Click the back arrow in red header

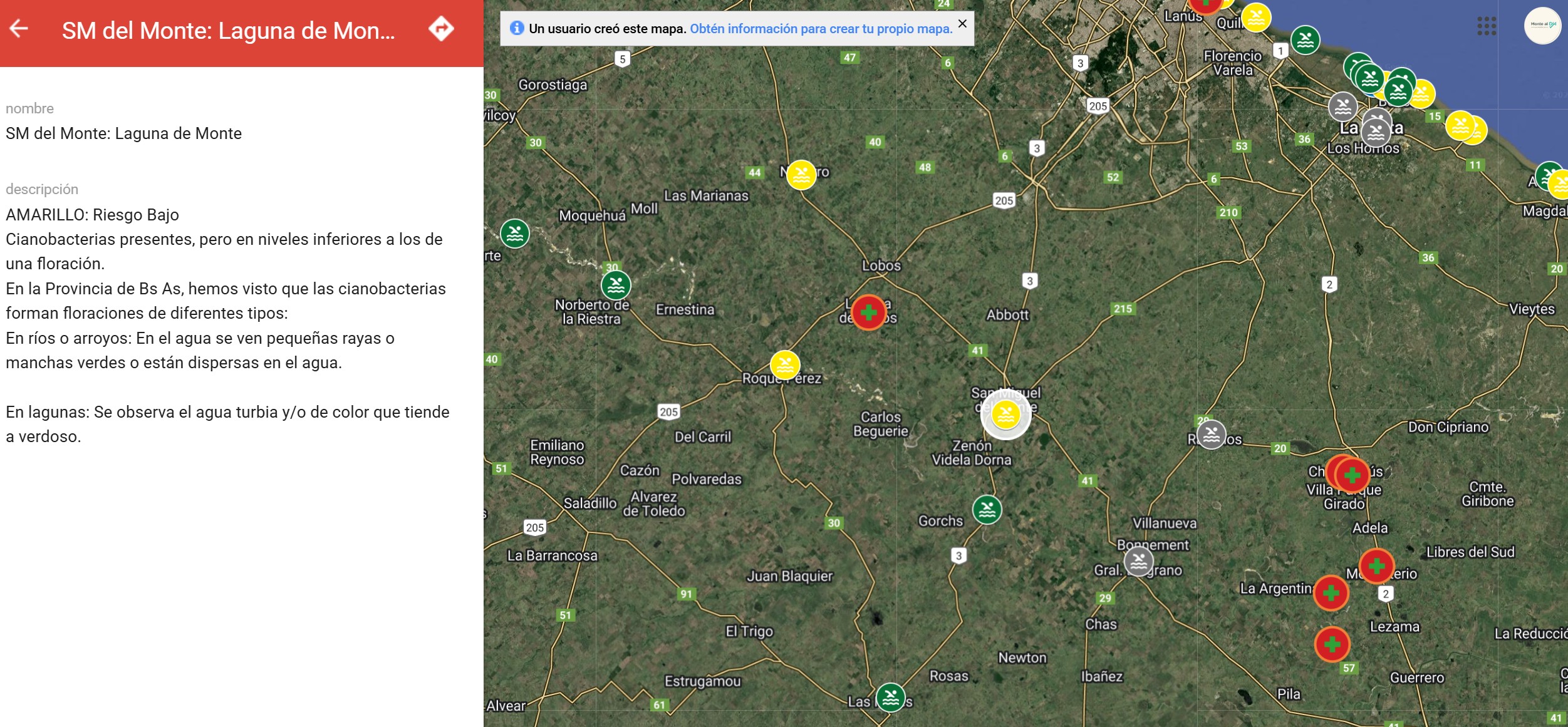[x=19, y=29]
